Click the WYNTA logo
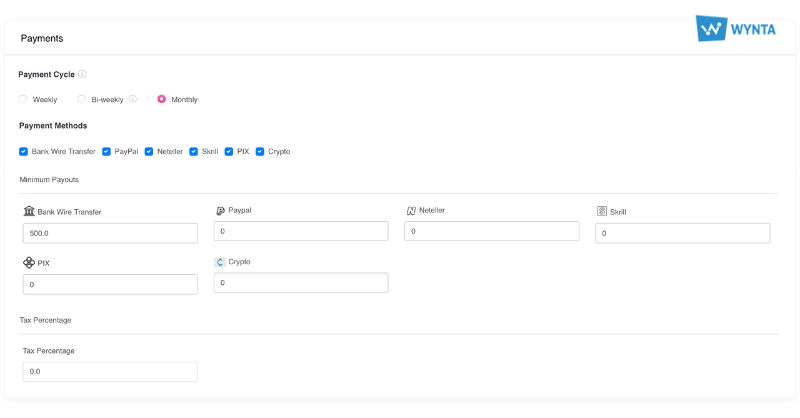This screenshot has width=800, height=418. (736, 28)
